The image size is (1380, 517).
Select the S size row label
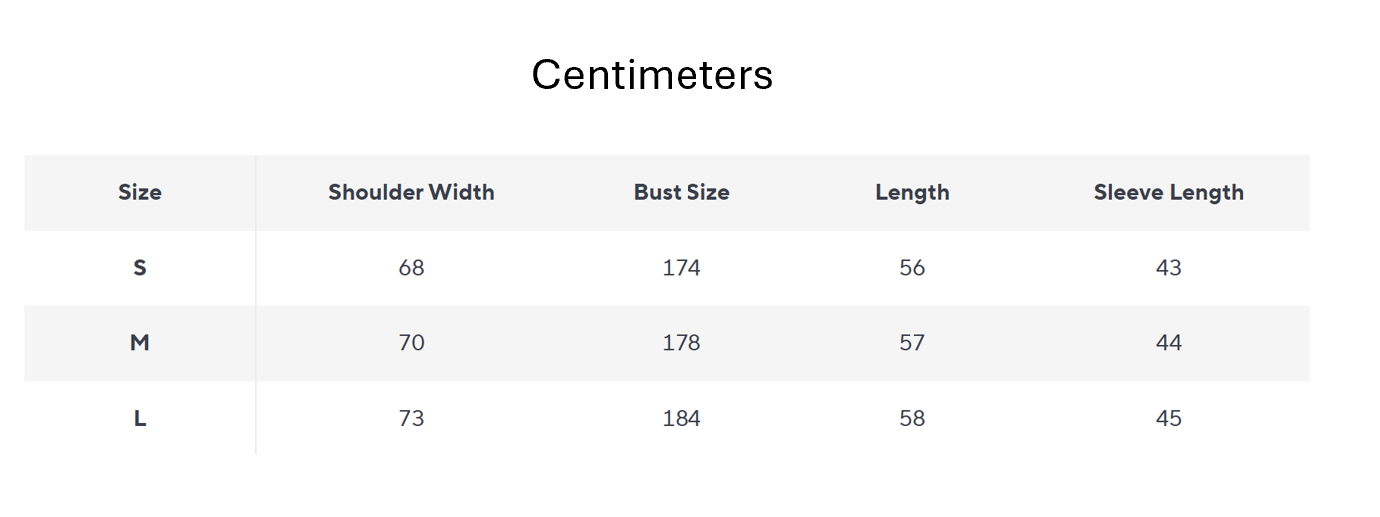[x=140, y=268]
